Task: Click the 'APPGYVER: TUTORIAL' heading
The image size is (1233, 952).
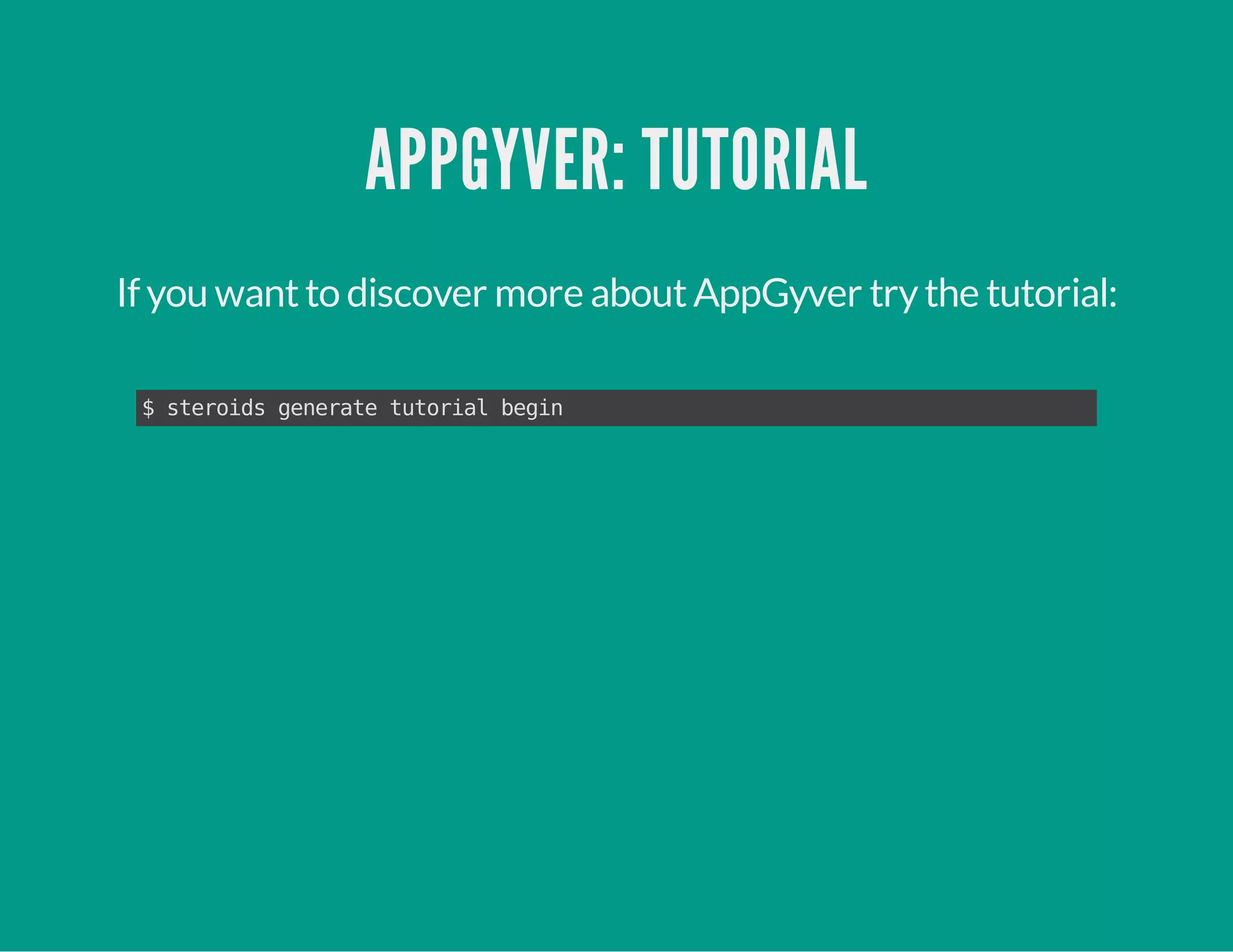Action: [616, 160]
